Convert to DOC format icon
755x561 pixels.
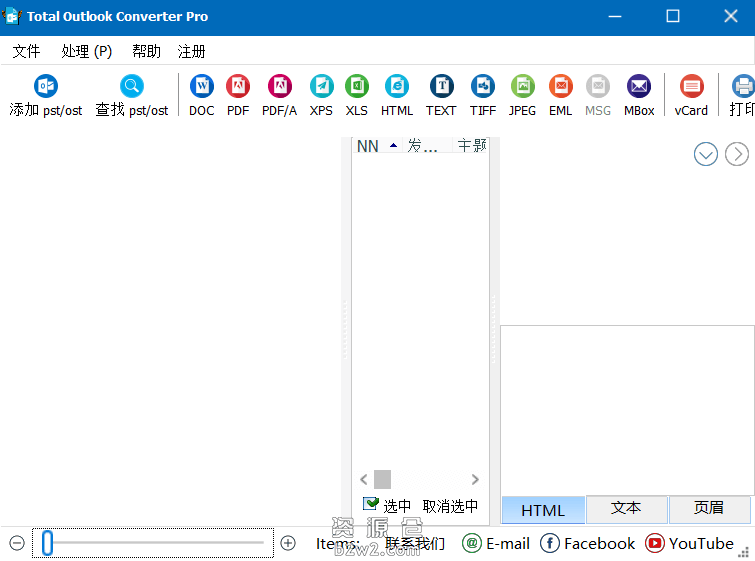(202, 87)
